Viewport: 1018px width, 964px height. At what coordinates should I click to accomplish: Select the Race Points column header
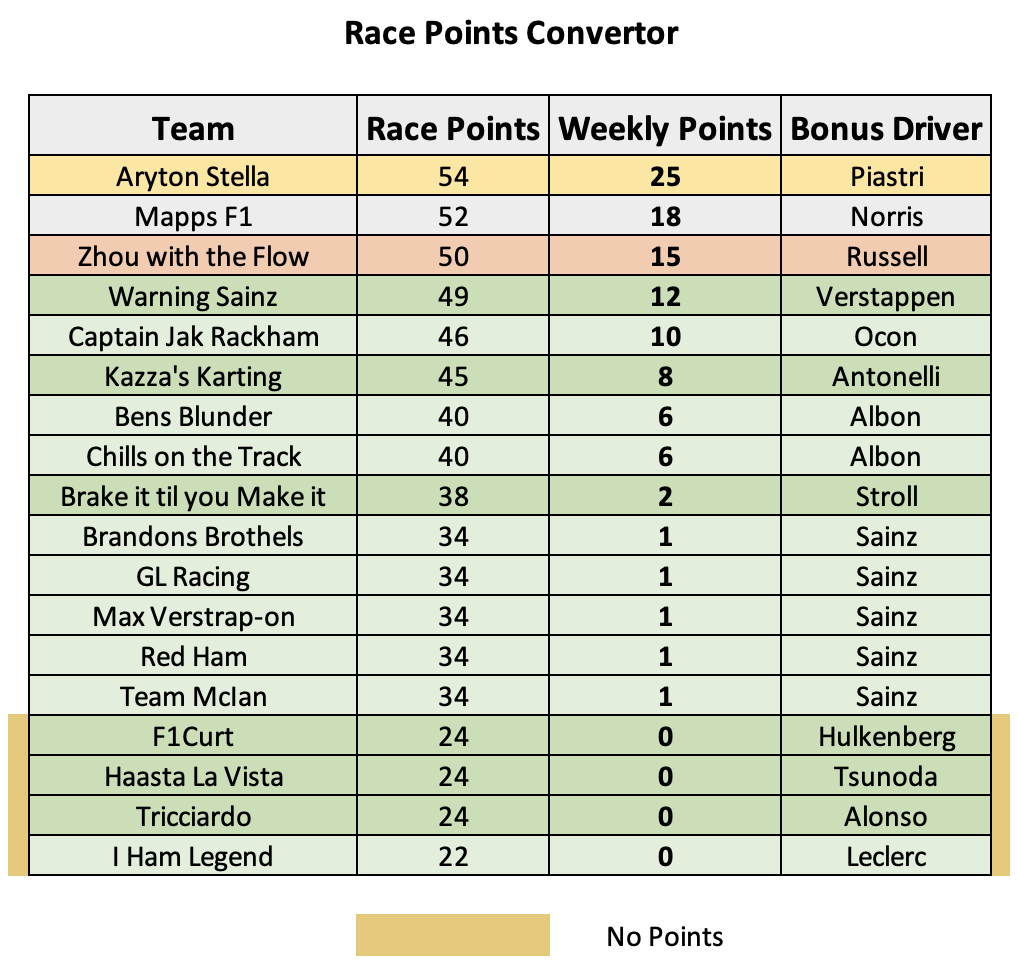[x=453, y=126]
